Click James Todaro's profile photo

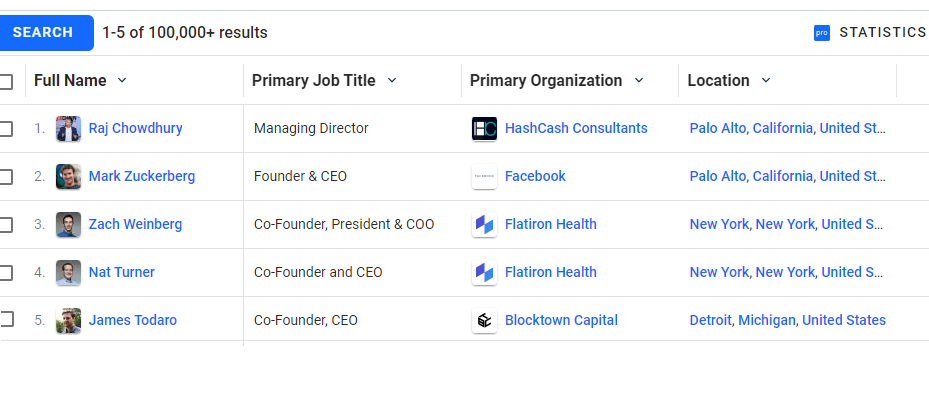tap(68, 321)
